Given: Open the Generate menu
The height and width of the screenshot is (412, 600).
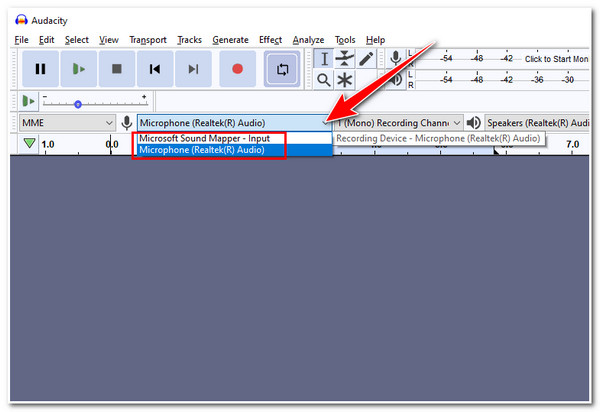Looking at the screenshot, I should tap(230, 40).
